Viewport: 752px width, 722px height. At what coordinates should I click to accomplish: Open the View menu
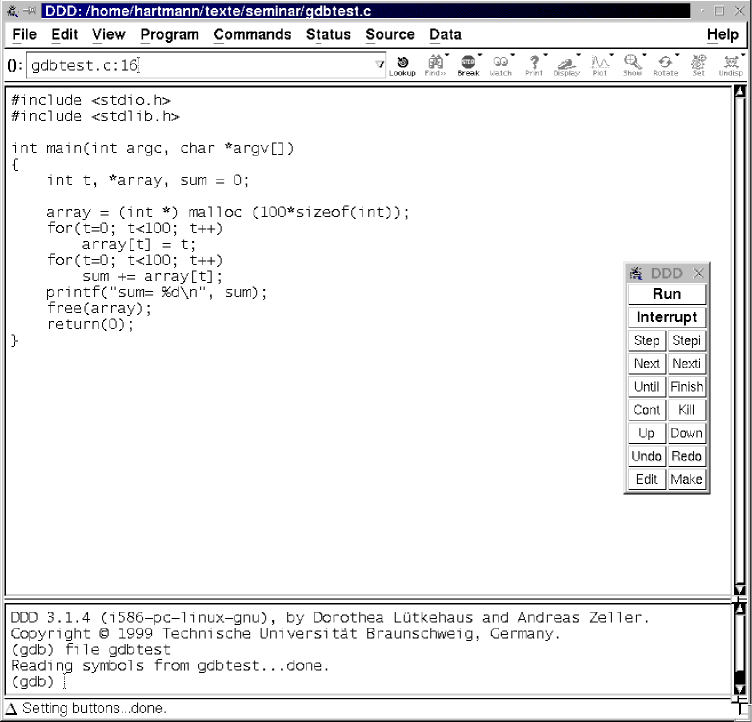point(109,35)
